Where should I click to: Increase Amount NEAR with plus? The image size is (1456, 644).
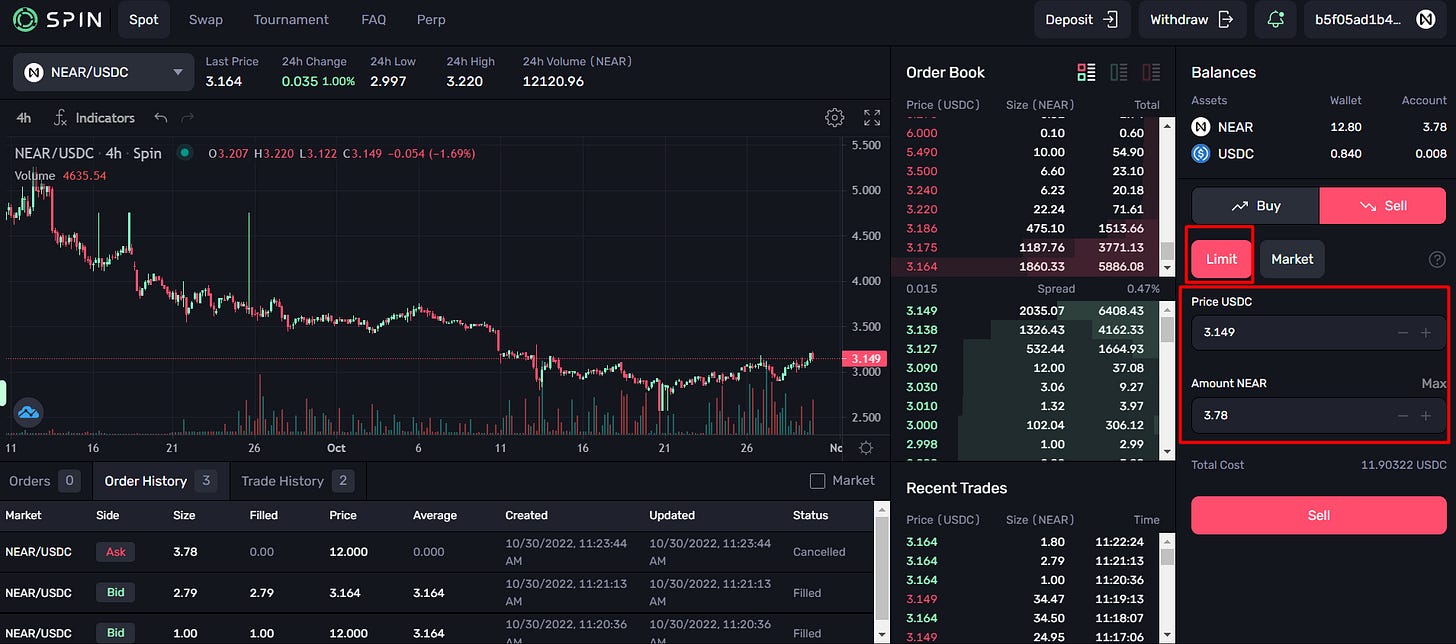point(1426,415)
